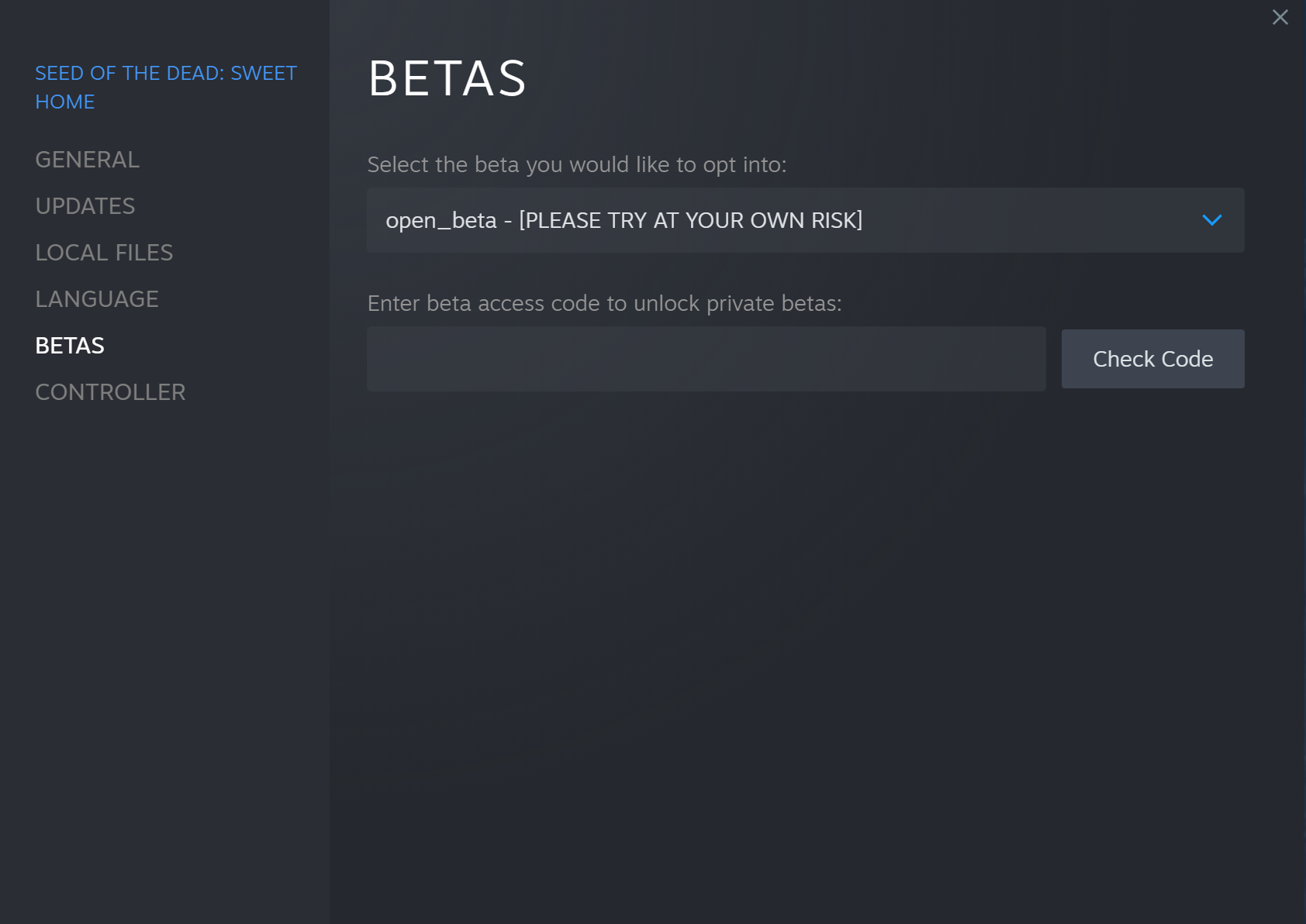Switch to the Updates tab
Viewport: 1306px width, 924px height.
(85, 206)
